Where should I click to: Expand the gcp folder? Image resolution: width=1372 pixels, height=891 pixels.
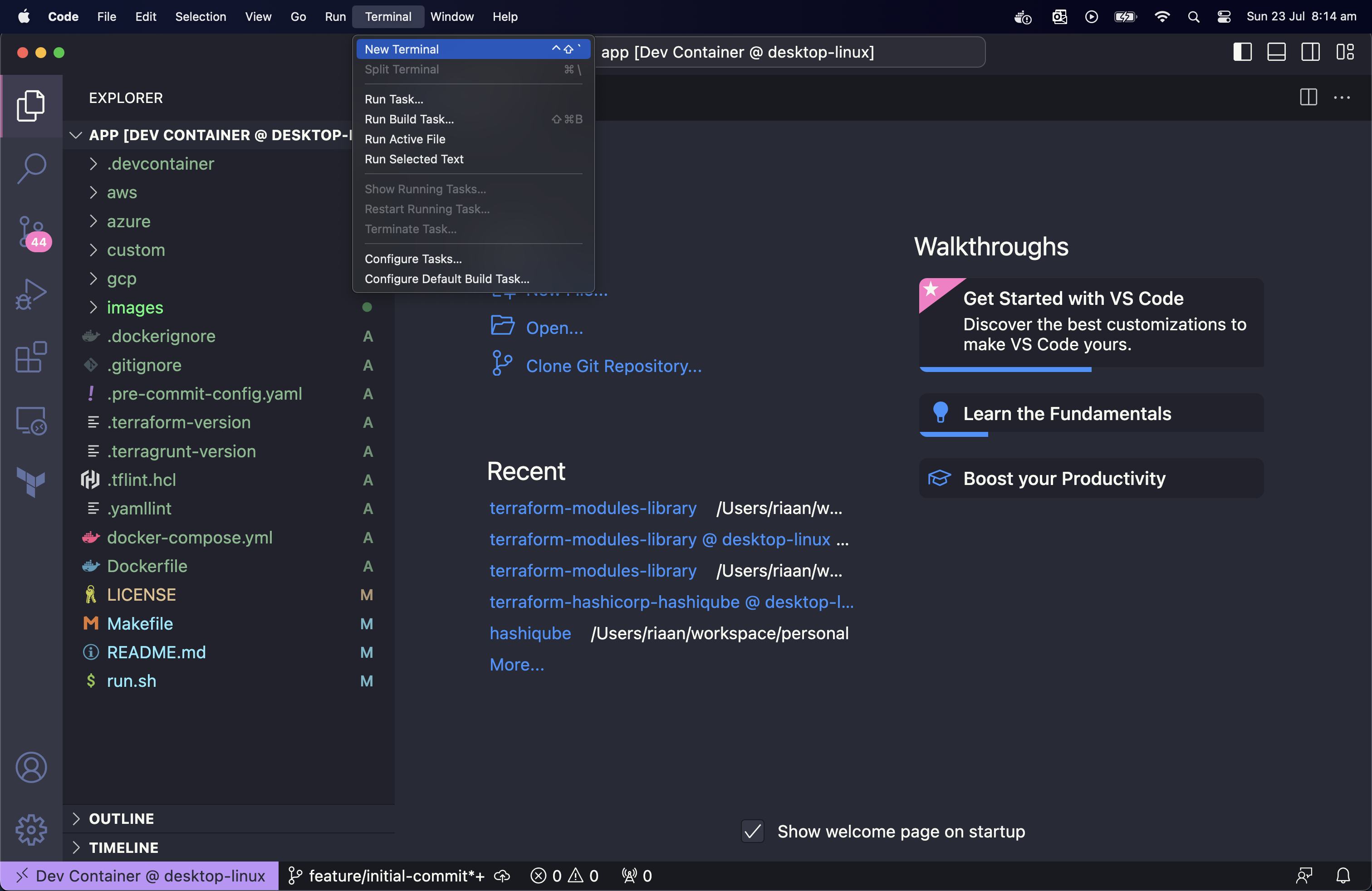[x=93, y=279]
